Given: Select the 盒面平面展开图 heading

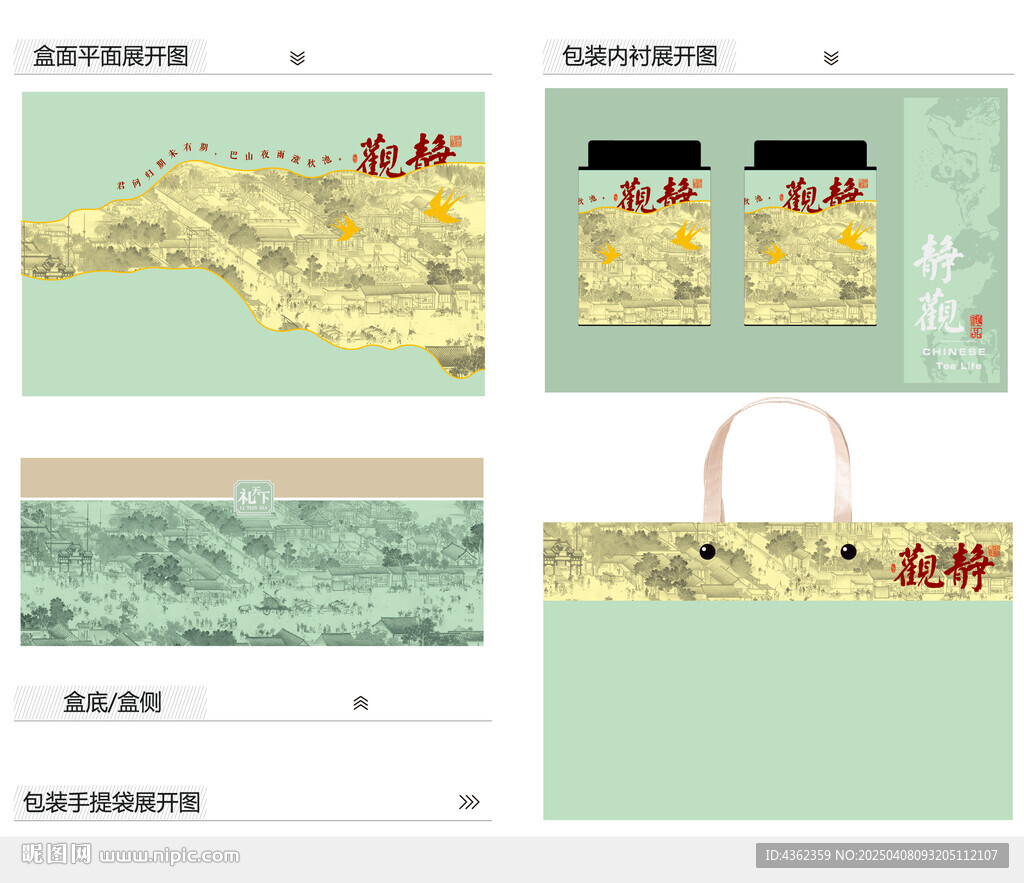Looking at the screenshot, I should tap(111, 56).
